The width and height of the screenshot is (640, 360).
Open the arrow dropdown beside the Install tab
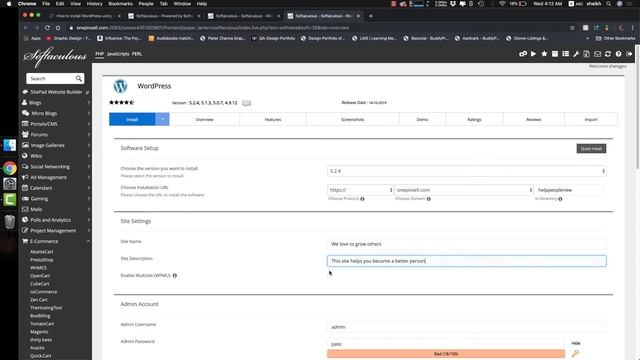click(x=162, y=119)
